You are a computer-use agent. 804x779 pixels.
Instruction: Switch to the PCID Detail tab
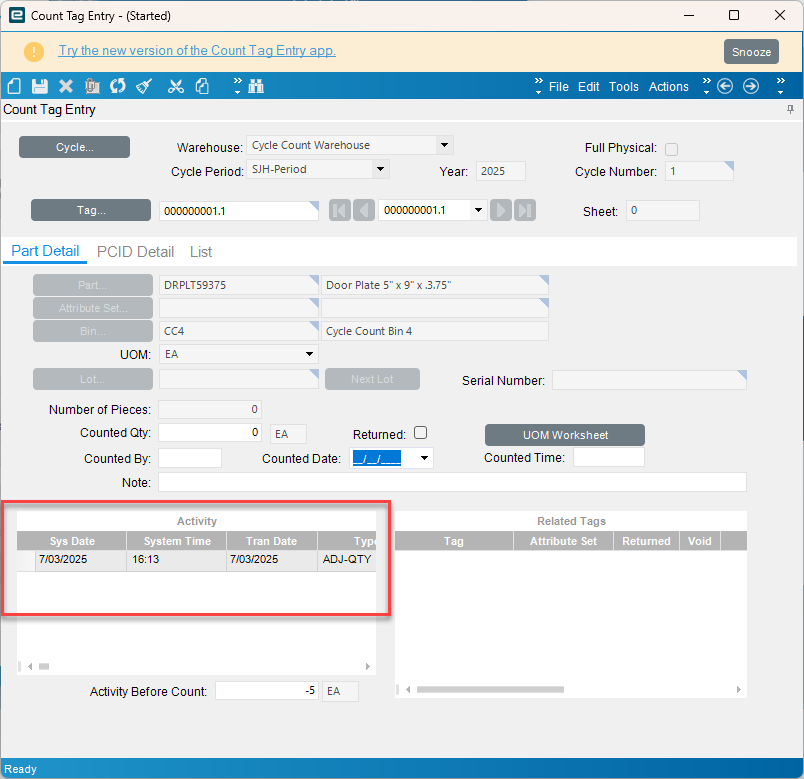[x=135, y=252]
